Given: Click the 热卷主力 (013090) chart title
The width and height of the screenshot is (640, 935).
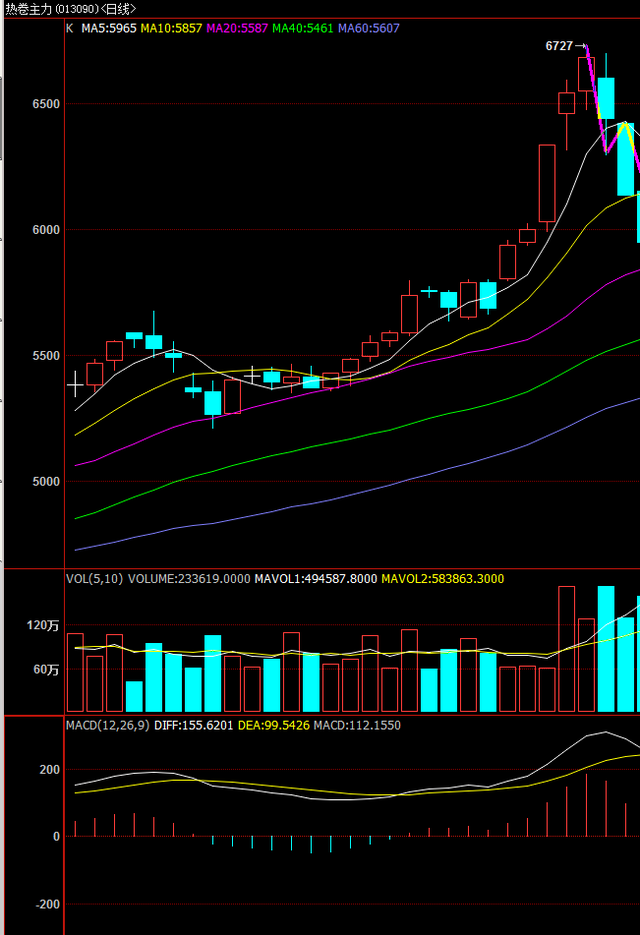Looking at the screenshot, I should tap(70, 9).
